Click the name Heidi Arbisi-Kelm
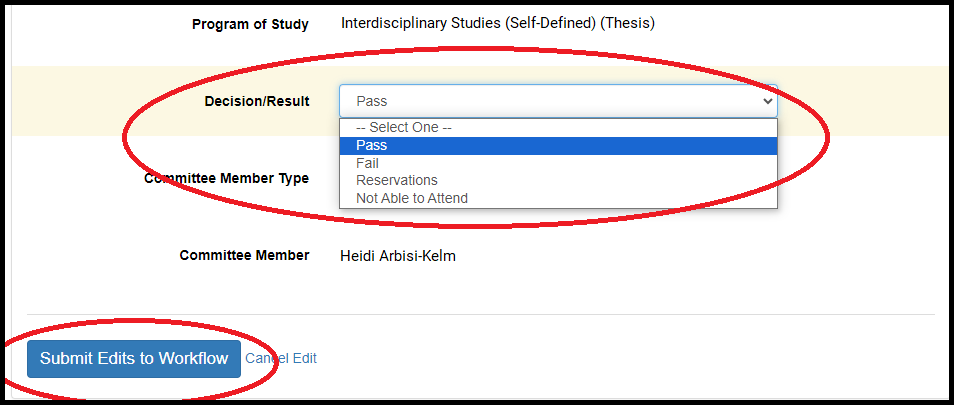This screenshot has height=405, width=954. pos(398,255)
